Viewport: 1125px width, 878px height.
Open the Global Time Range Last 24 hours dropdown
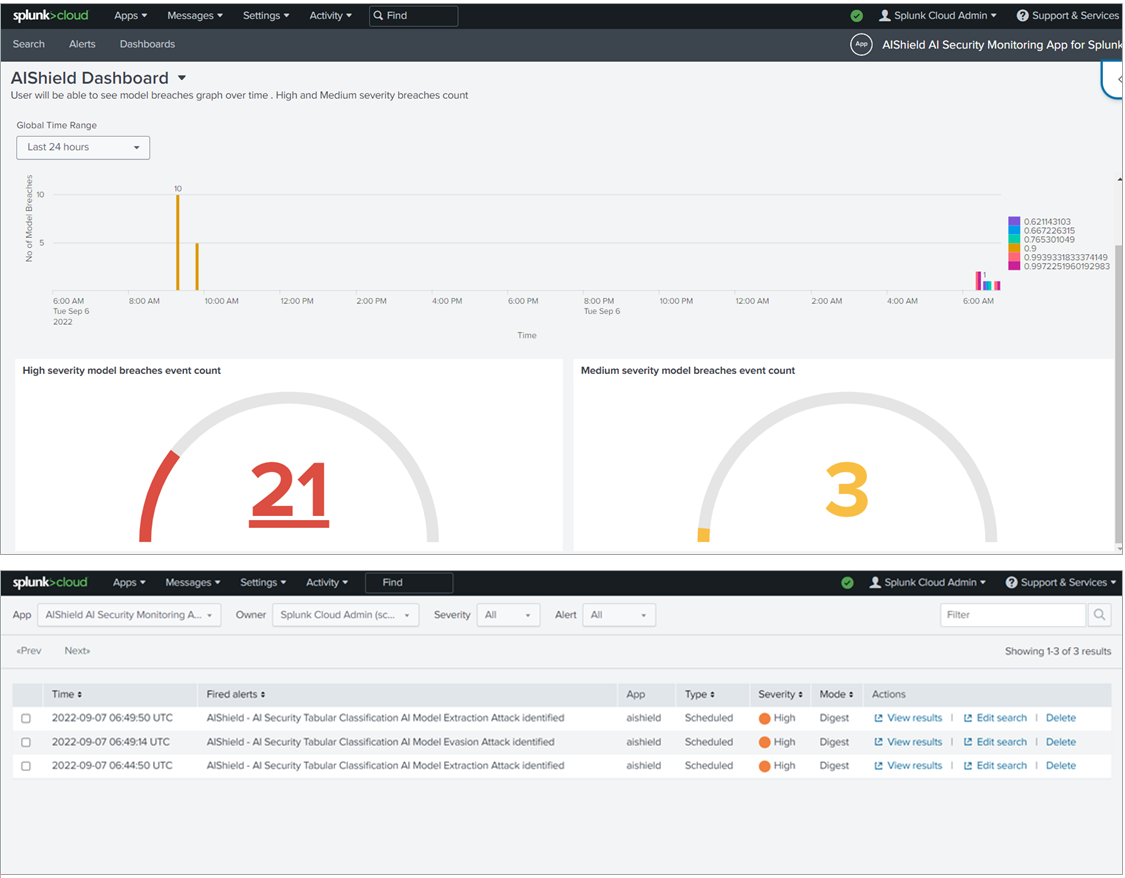(83, 147)
